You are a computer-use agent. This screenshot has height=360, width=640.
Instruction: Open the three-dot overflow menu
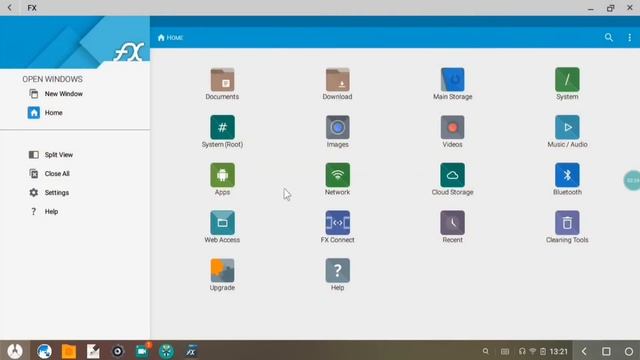[x=629, y=38]
